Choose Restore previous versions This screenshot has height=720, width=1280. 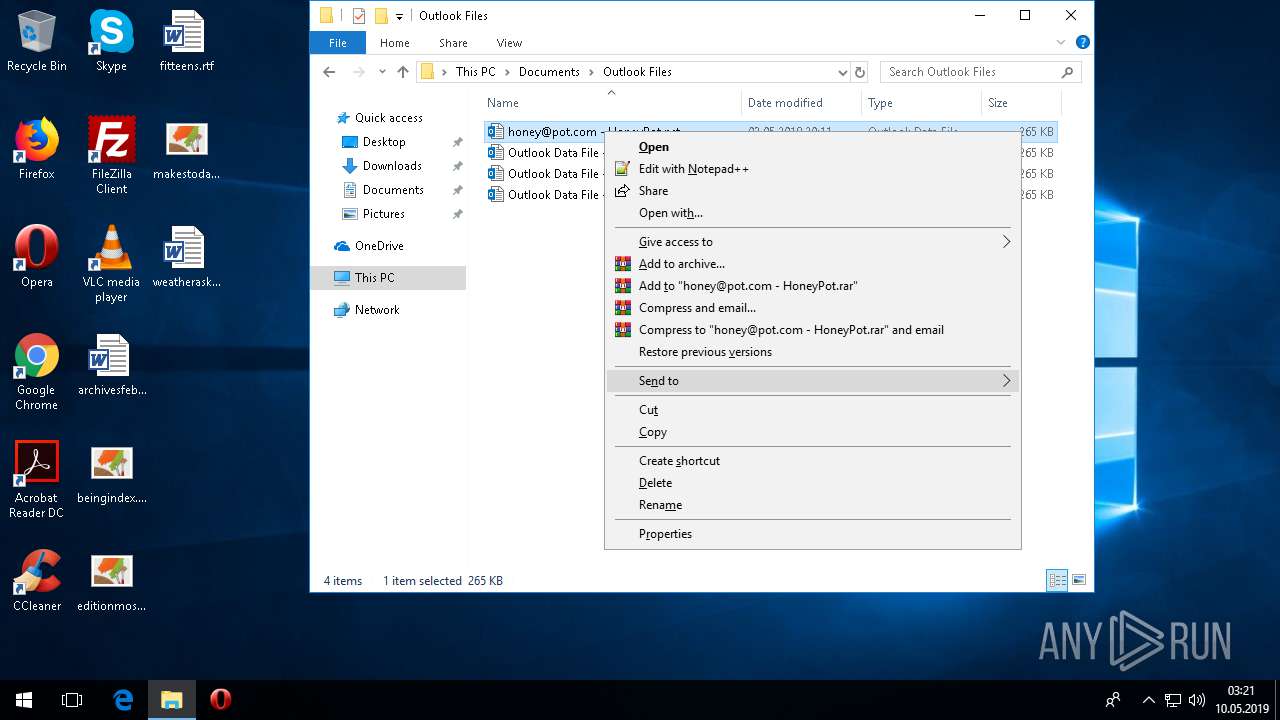pos(813,352)
